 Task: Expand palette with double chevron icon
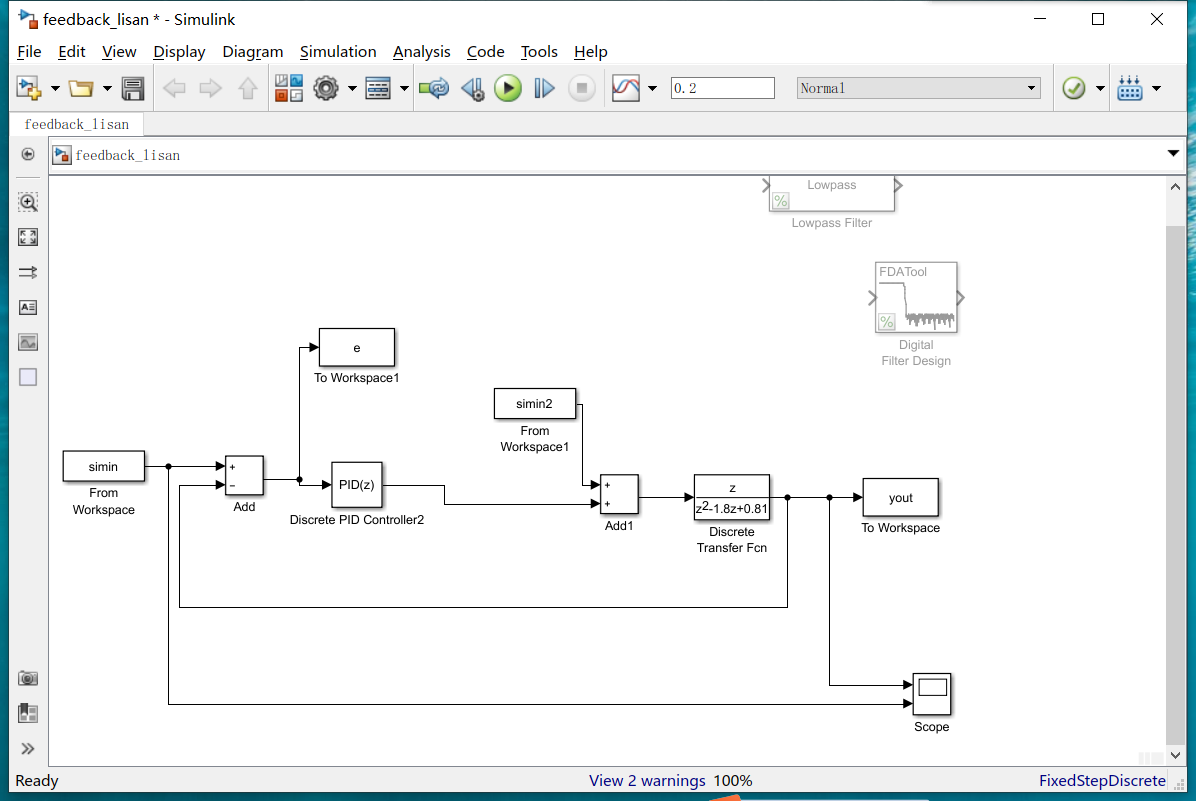tap(28, 749)
